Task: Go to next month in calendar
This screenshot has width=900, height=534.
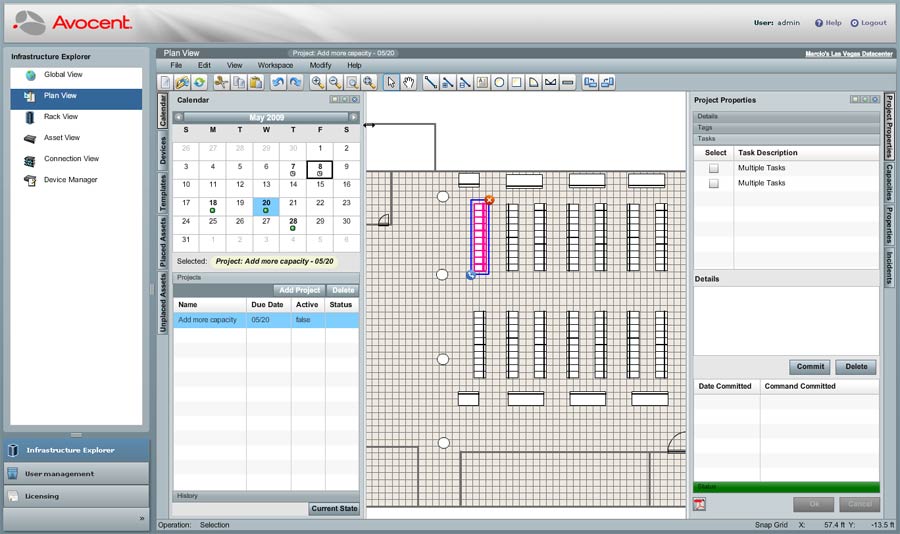Action: (353, 117)
